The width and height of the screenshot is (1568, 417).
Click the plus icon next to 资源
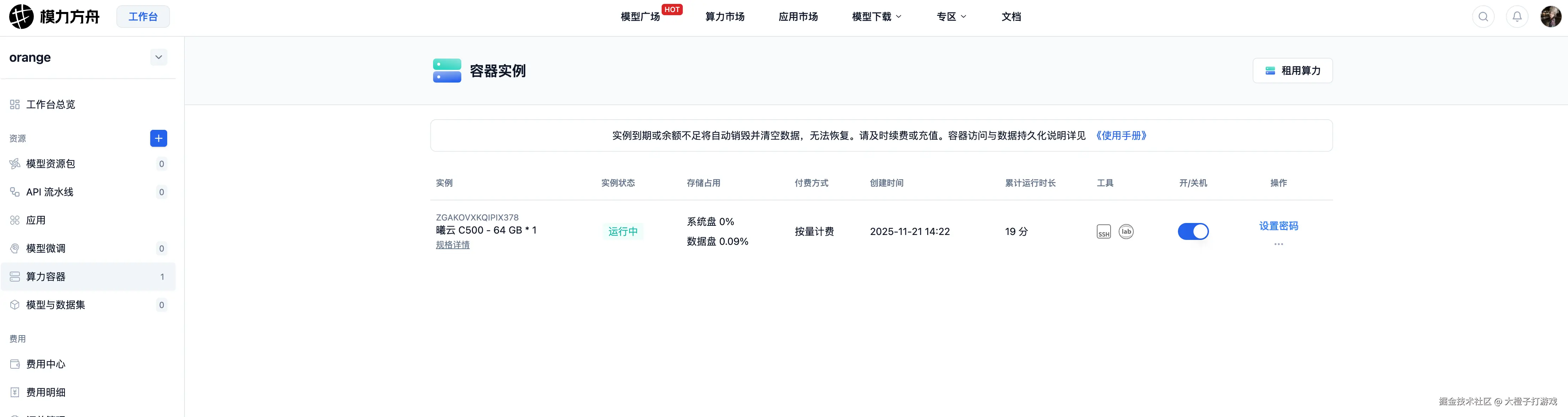pyautogui.click(x=158, y=138)
